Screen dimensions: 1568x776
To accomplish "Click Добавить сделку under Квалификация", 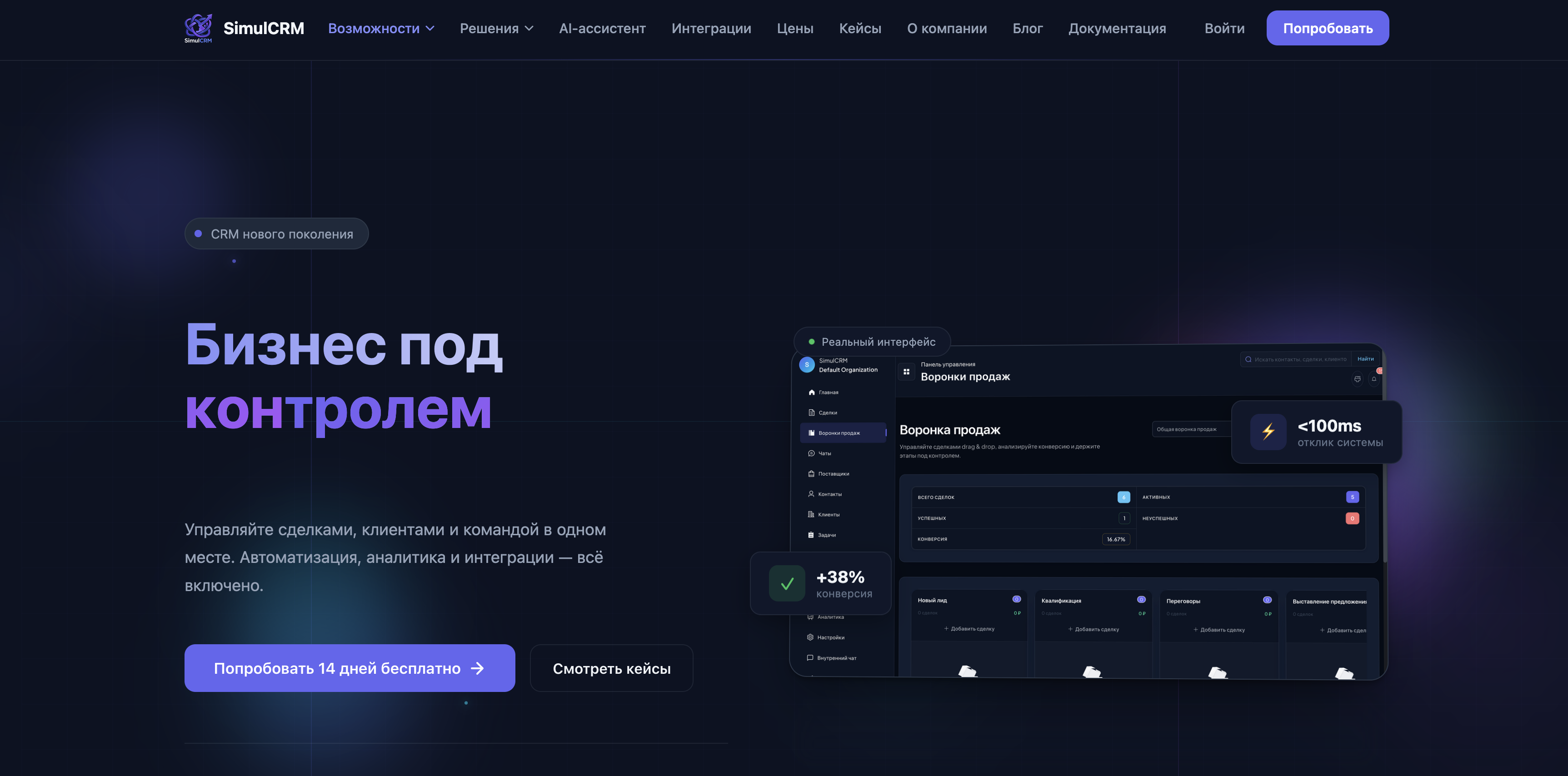I will (x=1093, y=629).
